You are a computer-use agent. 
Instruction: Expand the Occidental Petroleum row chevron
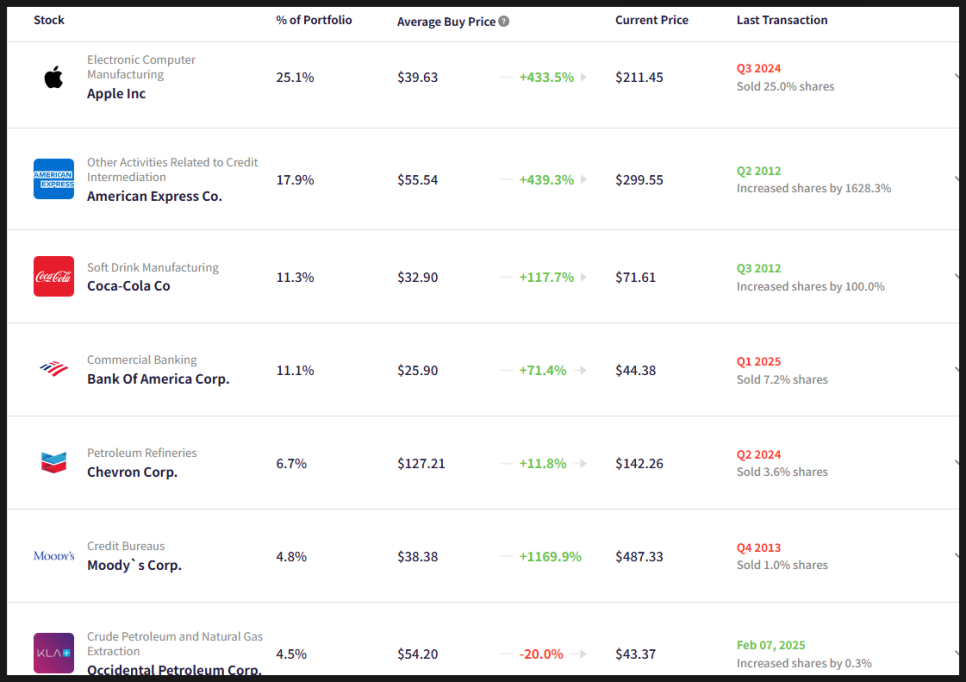point(957,654)
